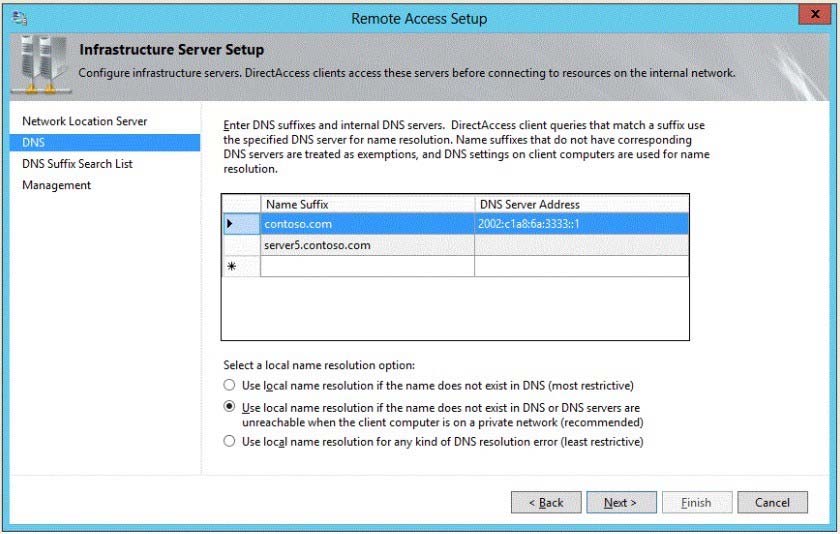Click the Finish button
This screenshot has height=534, width=840.
696,502
